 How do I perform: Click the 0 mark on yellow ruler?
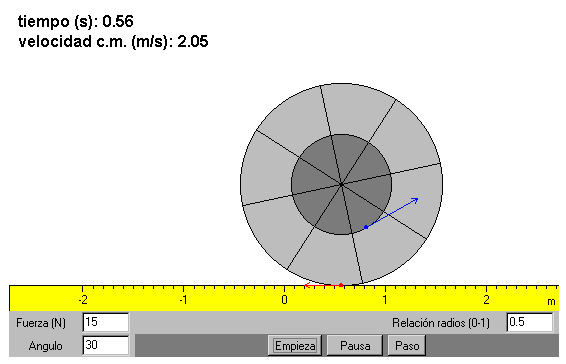tap(284, 300)
